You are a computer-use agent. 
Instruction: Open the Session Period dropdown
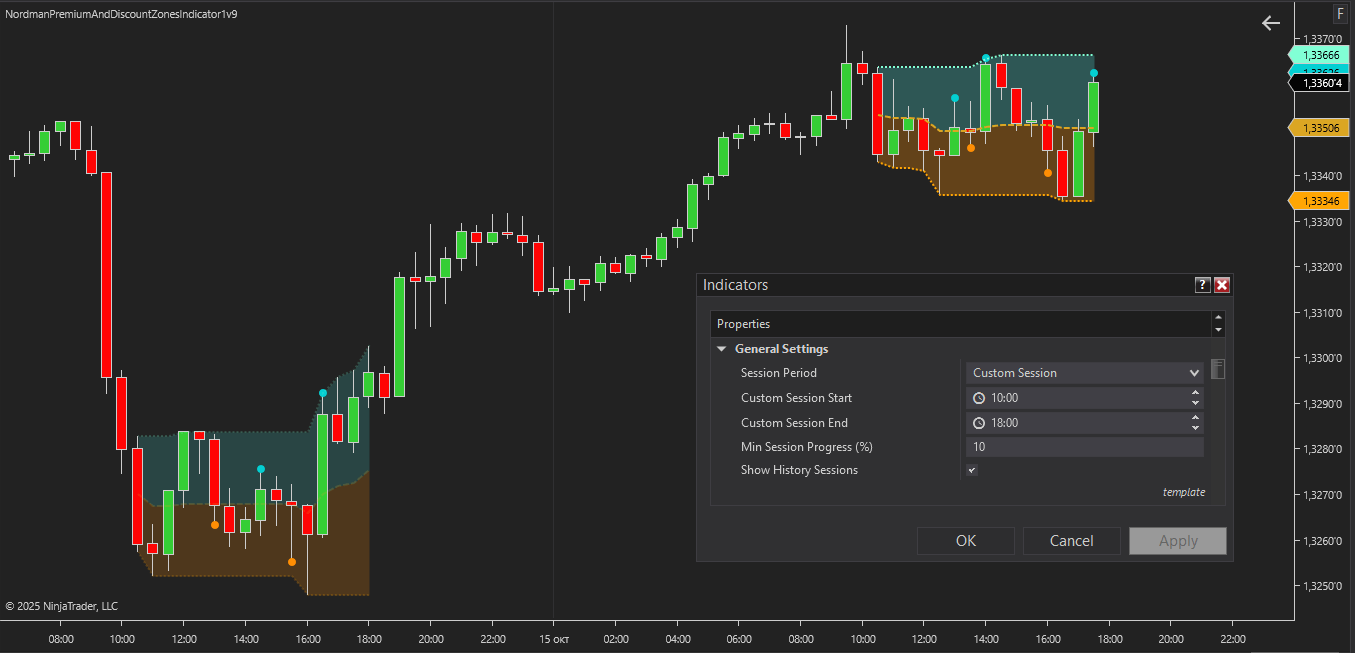coord(1085,373)
